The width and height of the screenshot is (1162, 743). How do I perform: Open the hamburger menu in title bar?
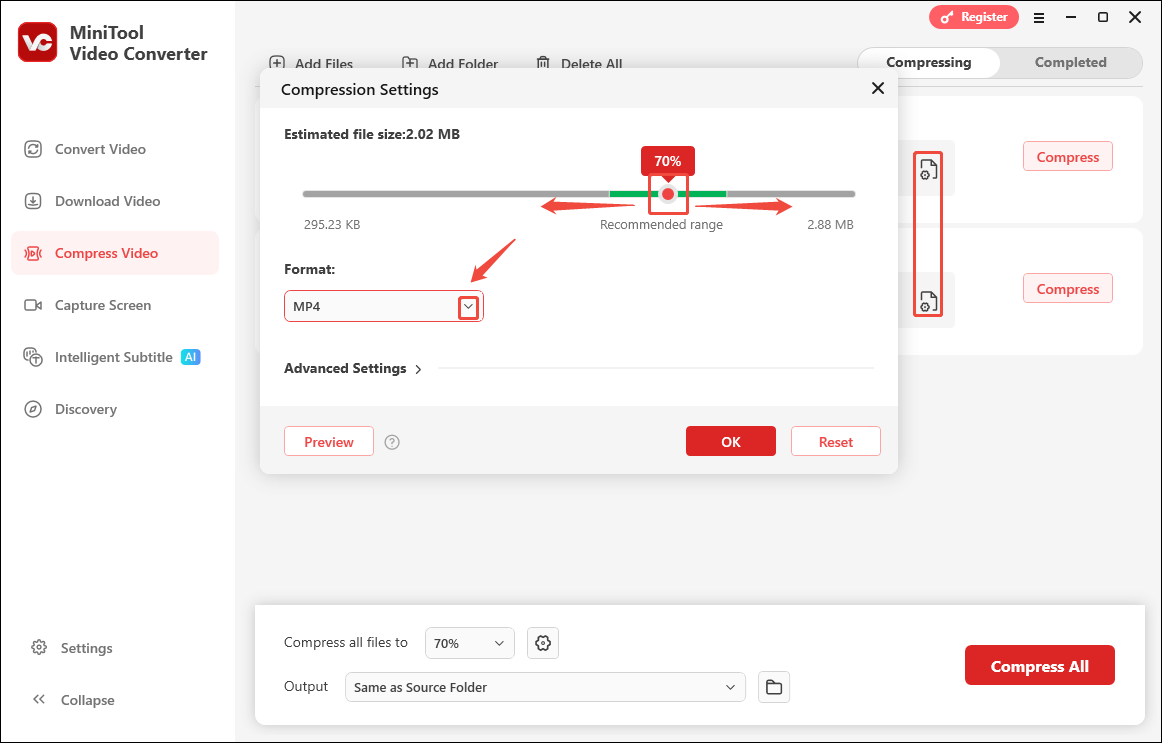point(1039,18)
